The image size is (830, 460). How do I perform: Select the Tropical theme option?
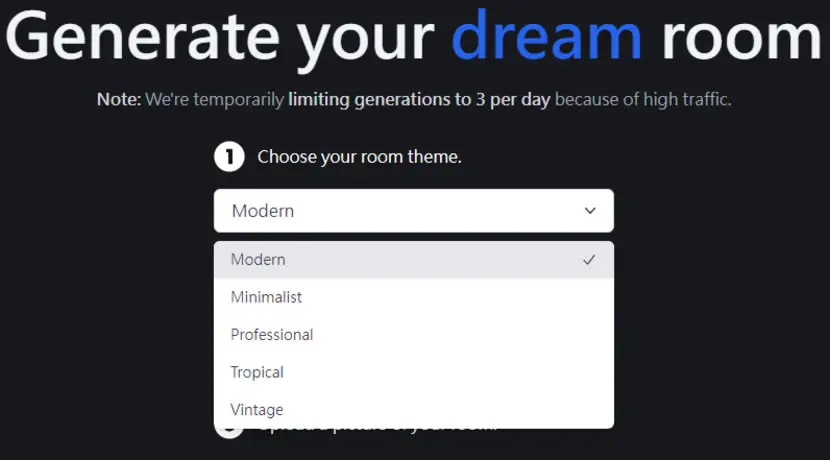[x=414, y=372]
